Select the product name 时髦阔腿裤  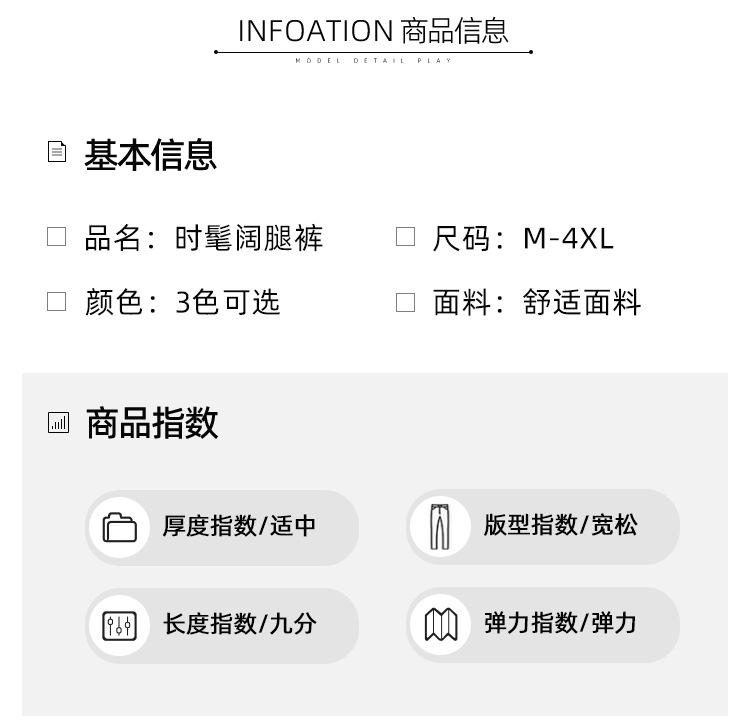tap(249, 238)
